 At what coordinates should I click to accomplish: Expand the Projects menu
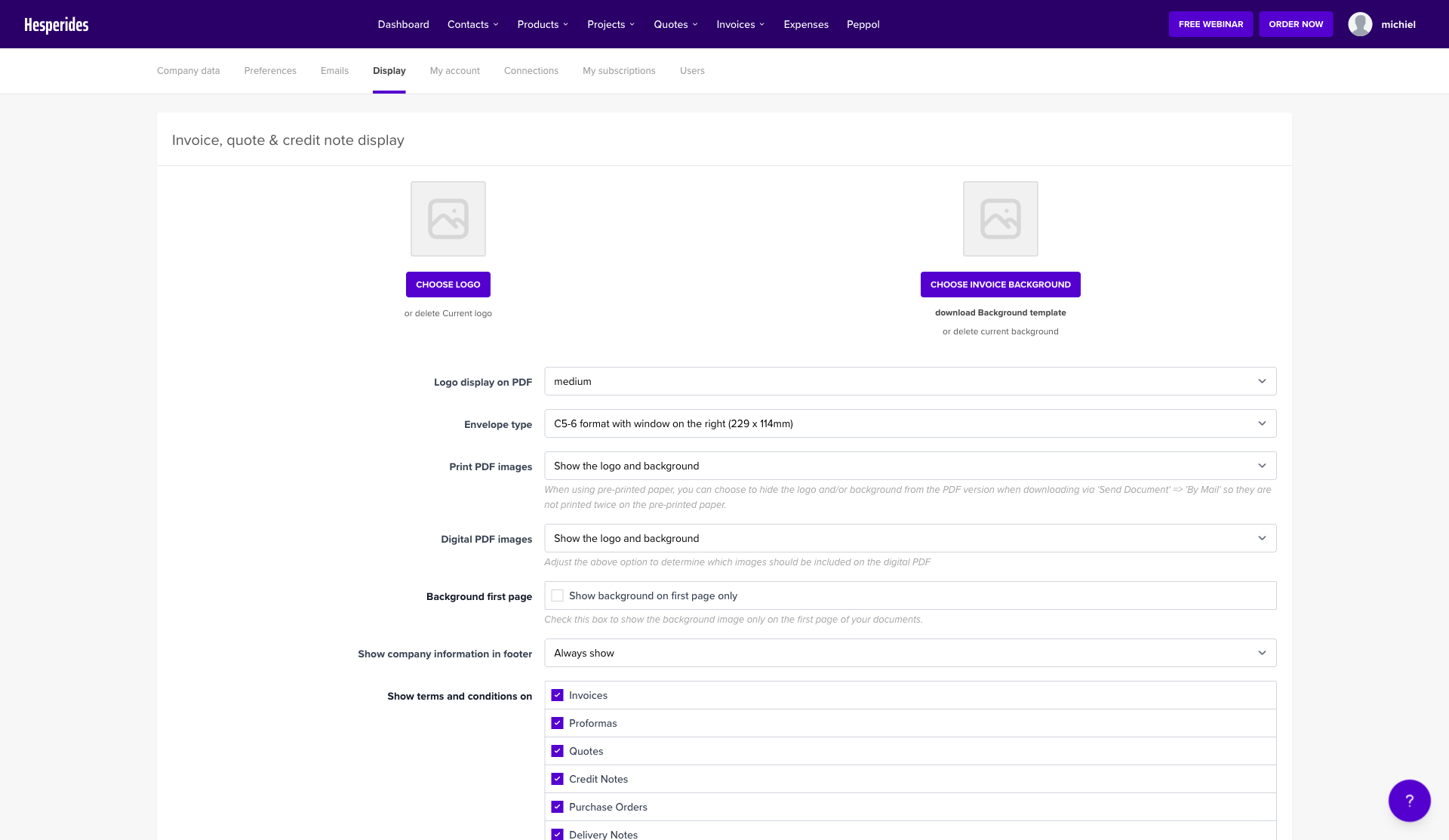click(x=611, y=24)
